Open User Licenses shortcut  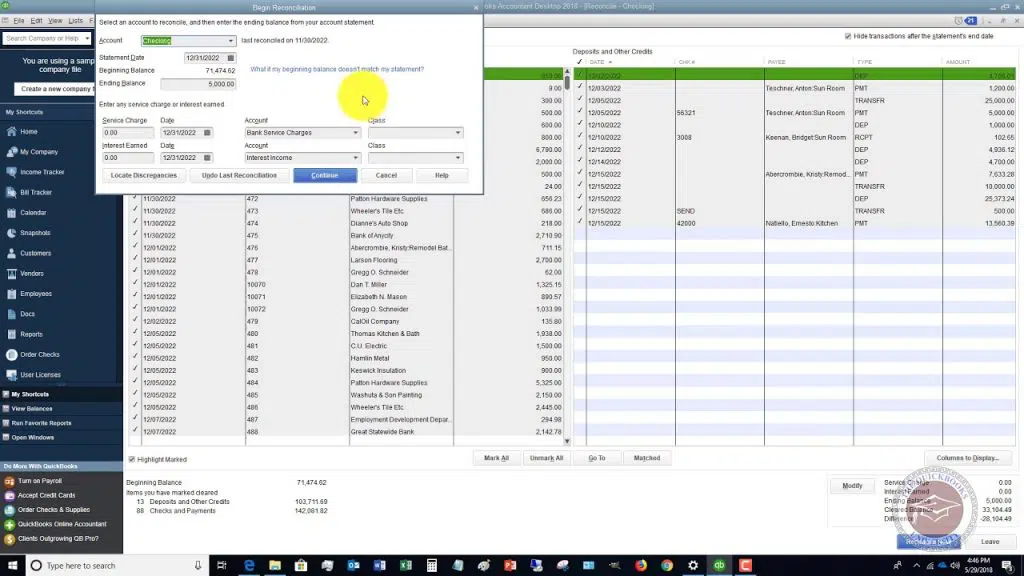coord(40,374)
